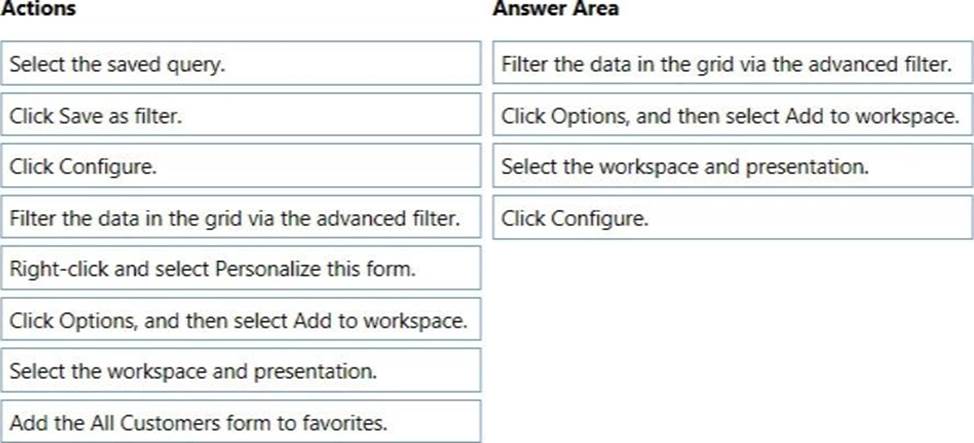The height and width of the screenshot is (443, 974).
Task: Select the advanced filter item under Actions
Action: click(x=241, y=218)
